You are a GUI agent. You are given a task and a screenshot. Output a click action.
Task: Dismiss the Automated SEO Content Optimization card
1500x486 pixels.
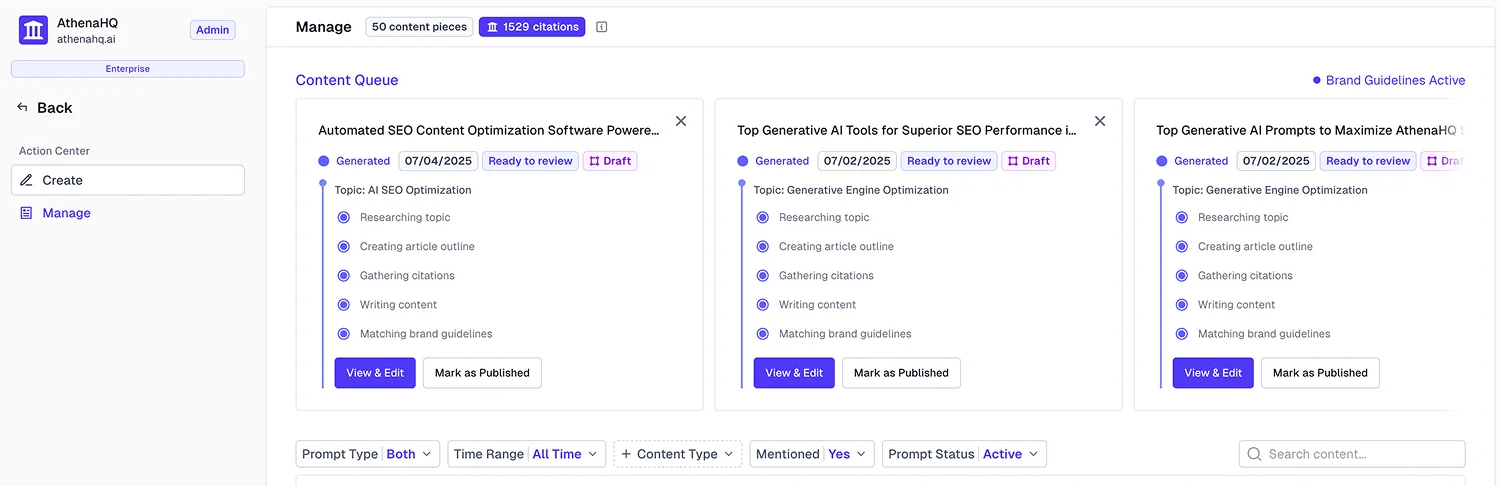pos(681,121)
